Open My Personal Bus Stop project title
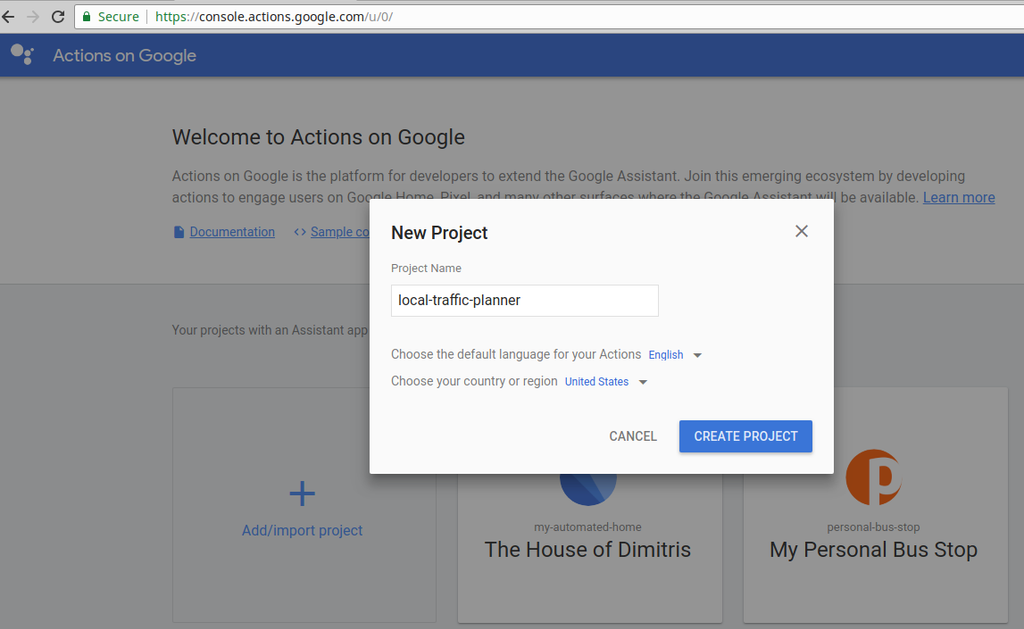 pyautogui.click(x=873, y=549)
